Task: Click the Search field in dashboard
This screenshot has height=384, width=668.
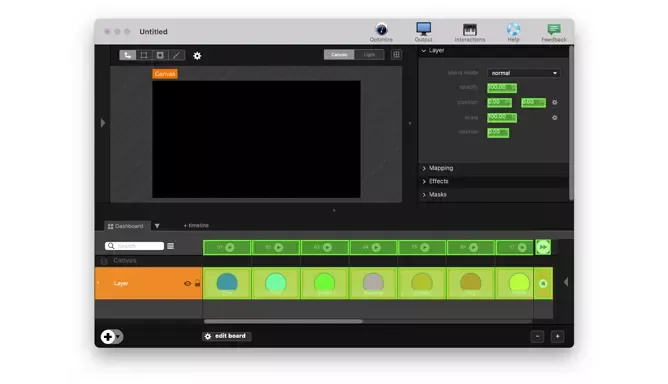Action: (x=134, y=246)
